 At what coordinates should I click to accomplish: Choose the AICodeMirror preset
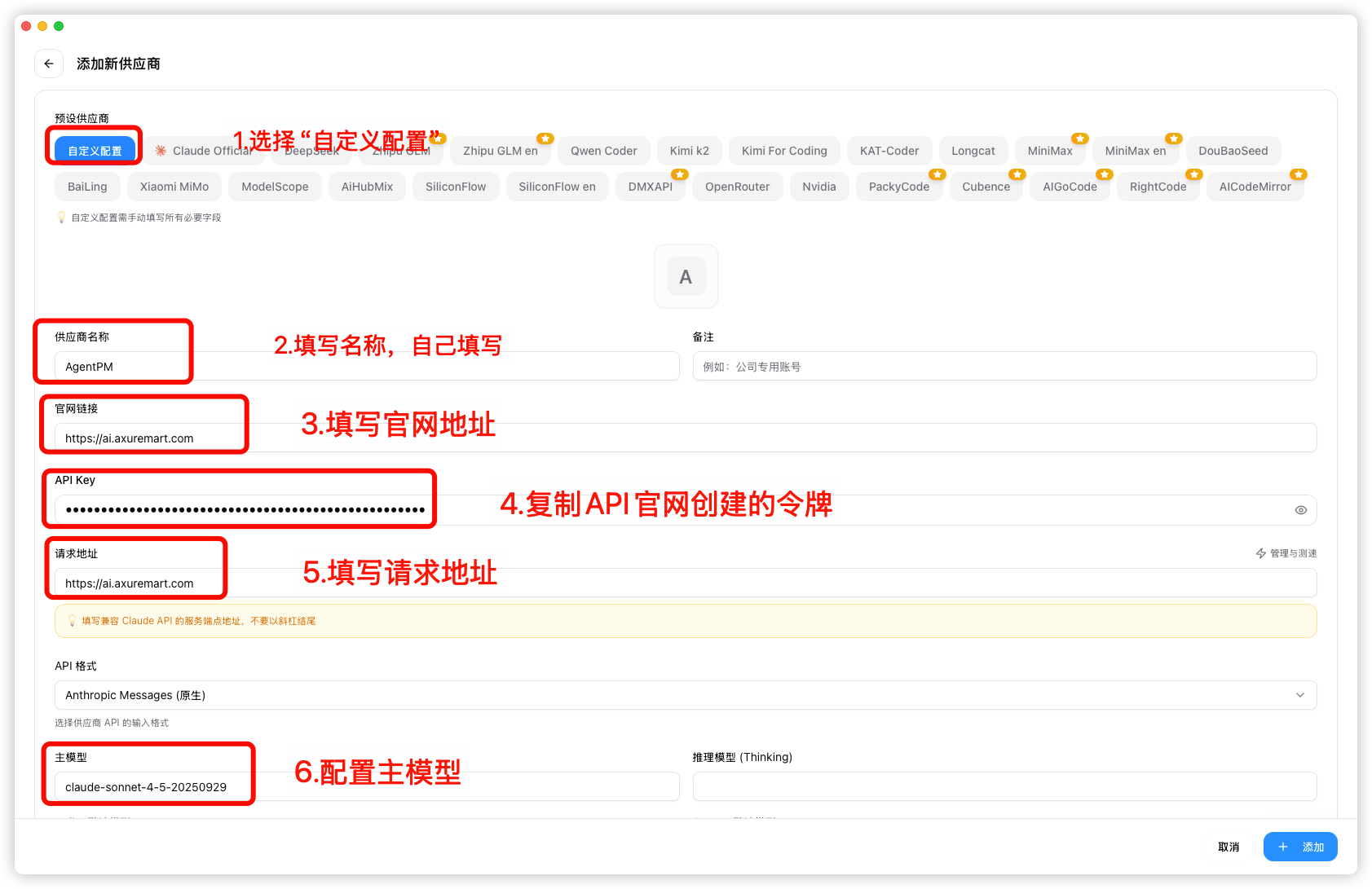tap(1255, 187)
